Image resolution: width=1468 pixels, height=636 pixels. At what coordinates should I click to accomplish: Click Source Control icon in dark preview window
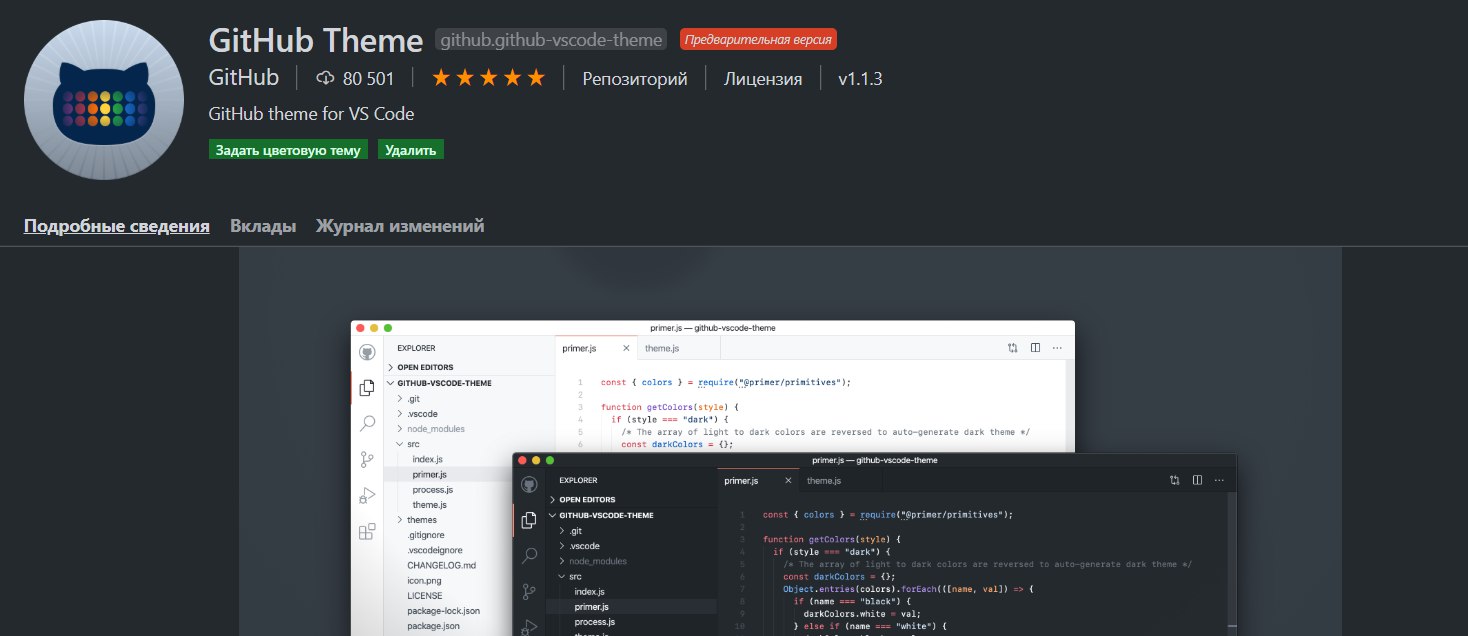click(529, 592)
